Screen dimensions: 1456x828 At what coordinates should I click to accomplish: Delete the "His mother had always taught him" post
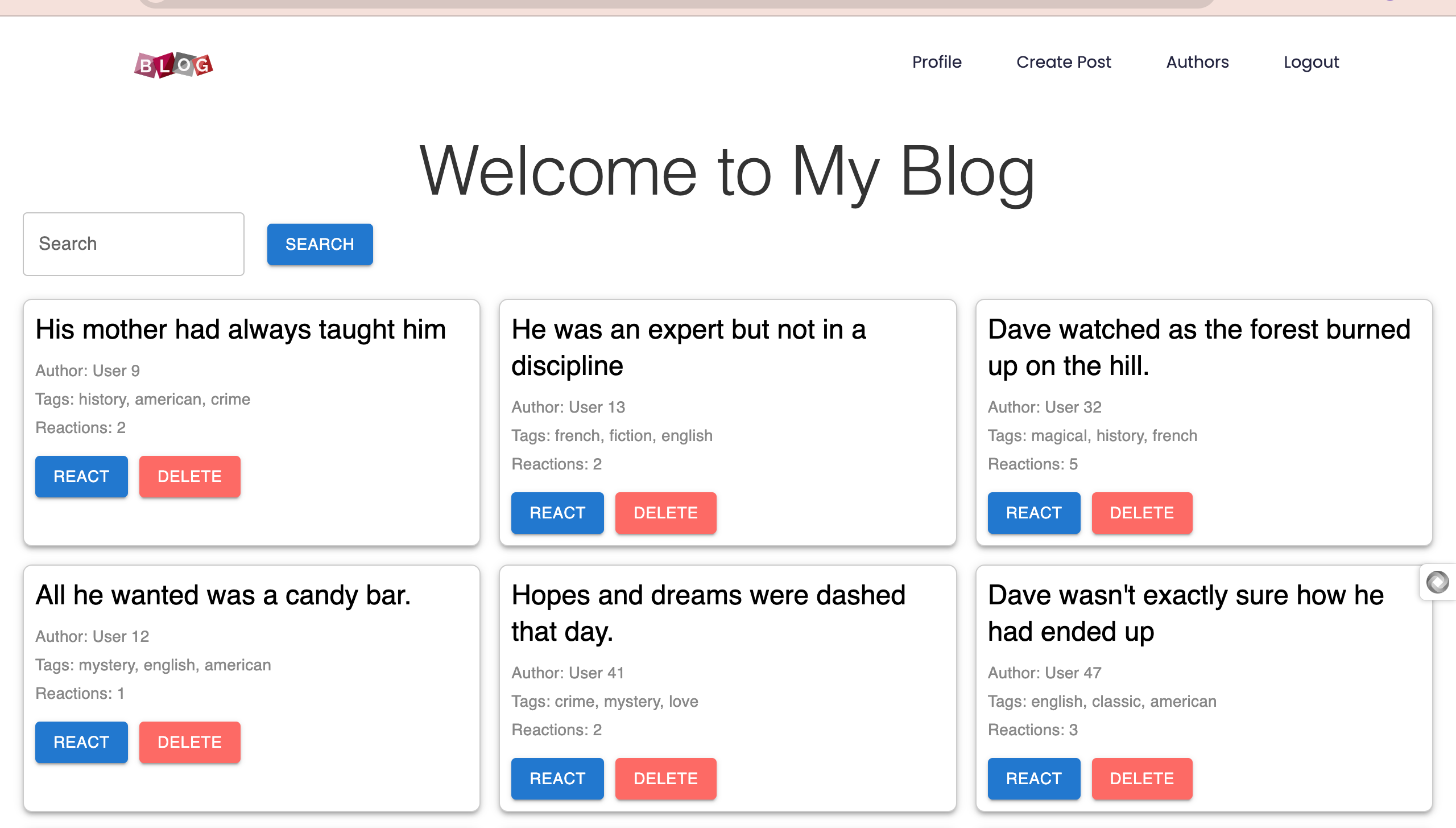click(x=189, y=476)
